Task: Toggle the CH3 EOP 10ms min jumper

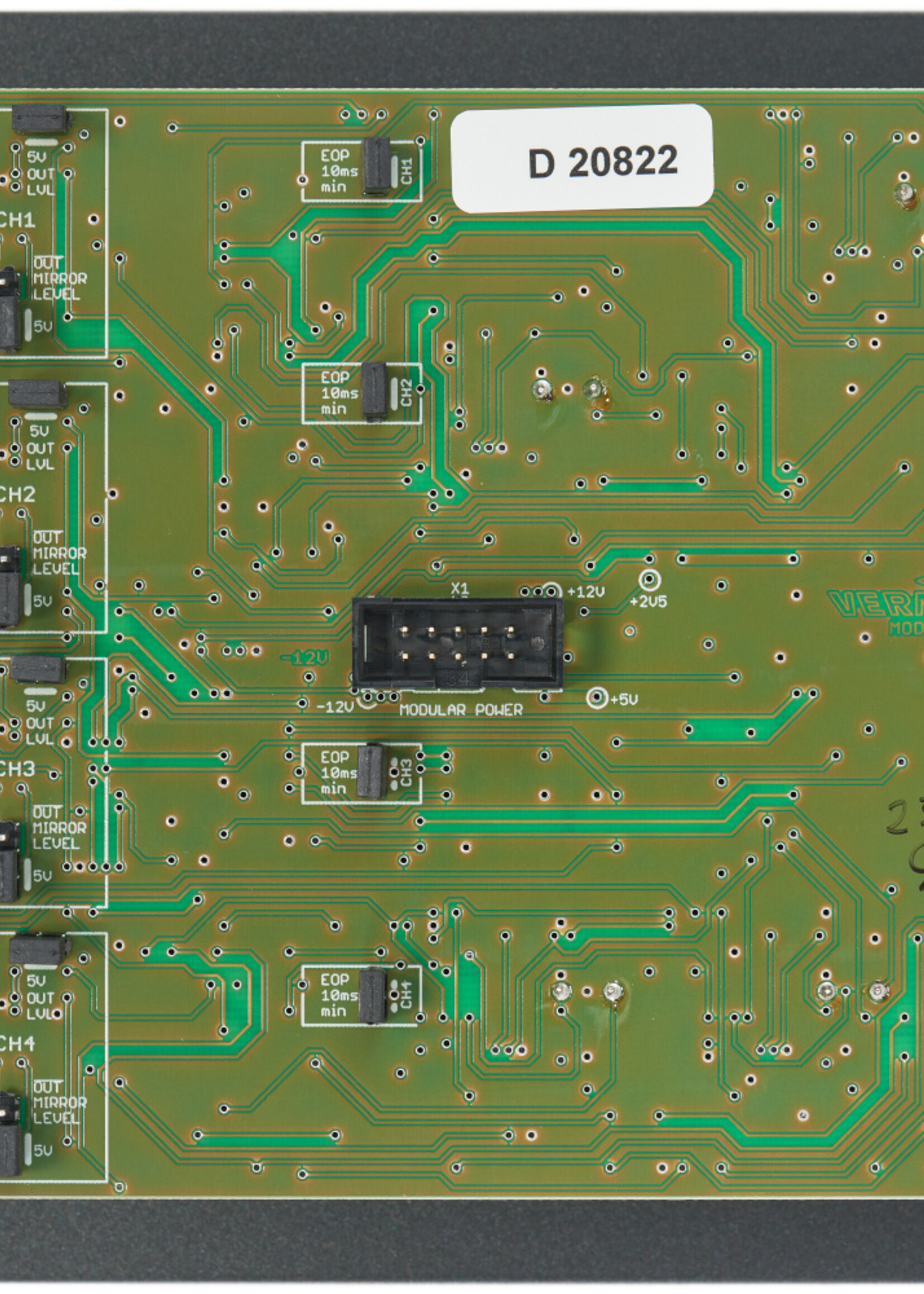Action: [371, 771]
